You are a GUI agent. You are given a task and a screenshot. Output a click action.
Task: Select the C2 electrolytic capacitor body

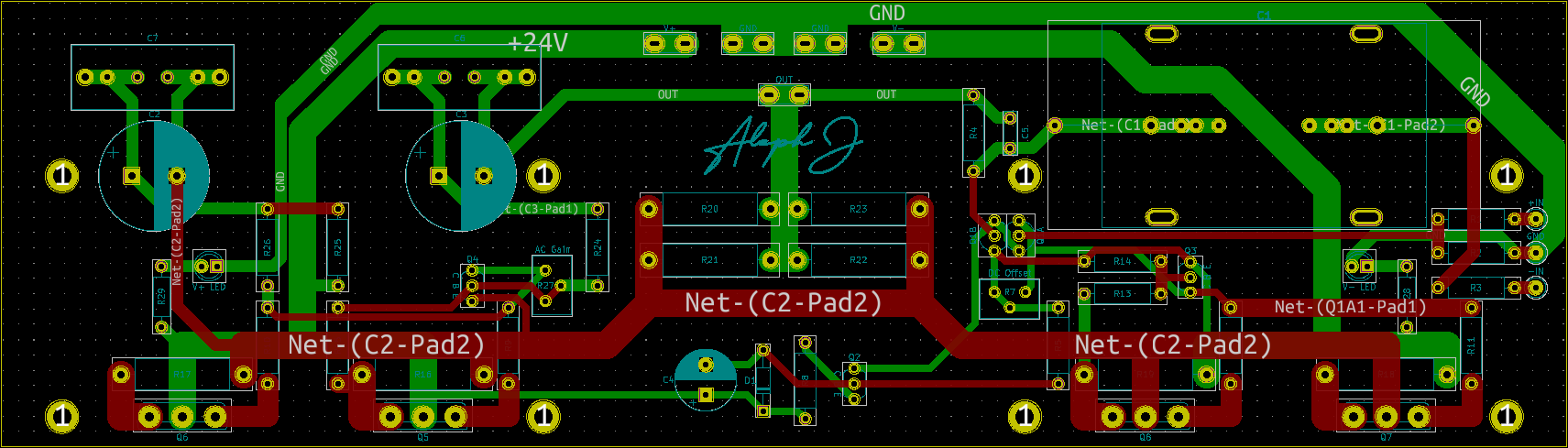tap(154, 176)
